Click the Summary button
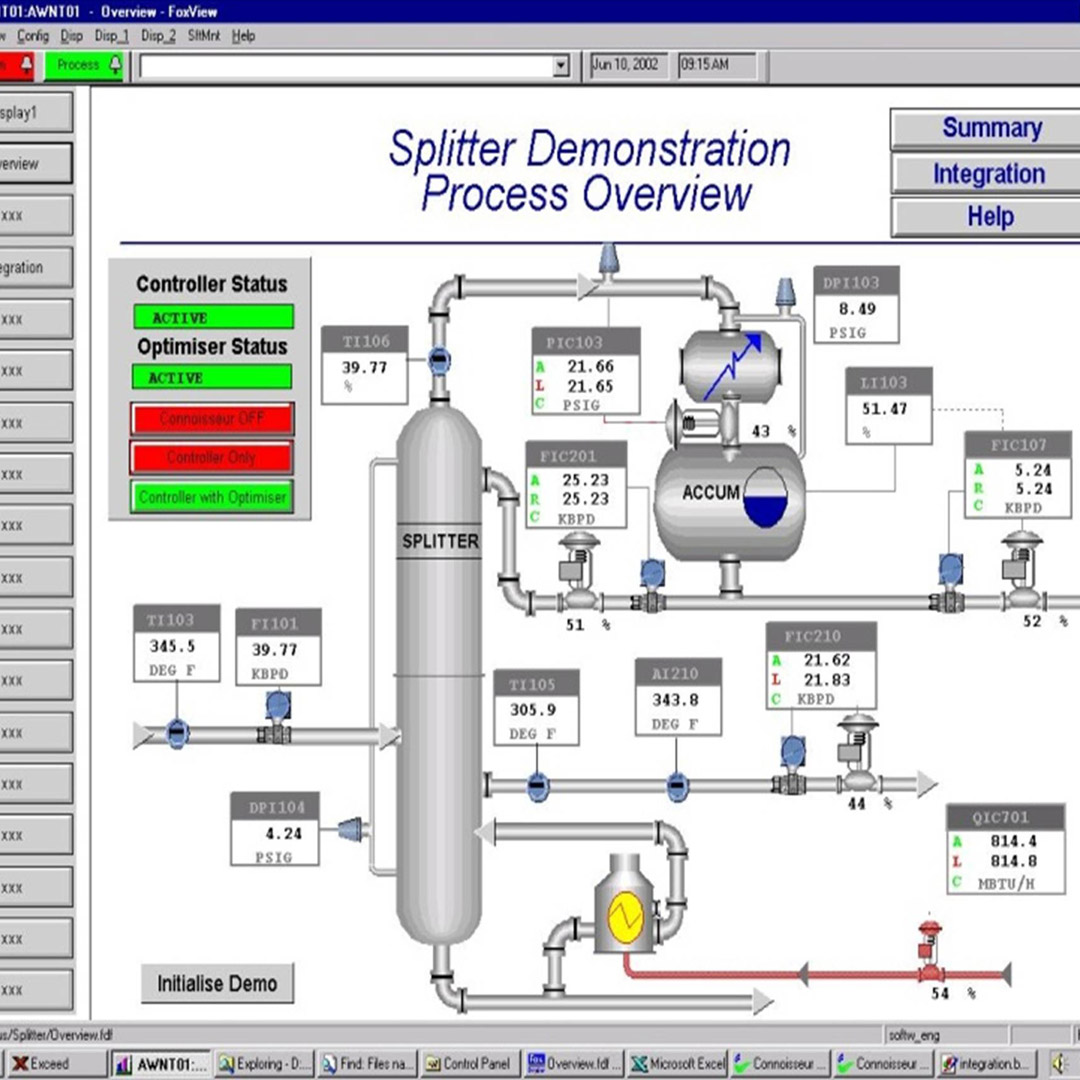The width and height of the screenshot is (1080, 1080). pos(990,129)
